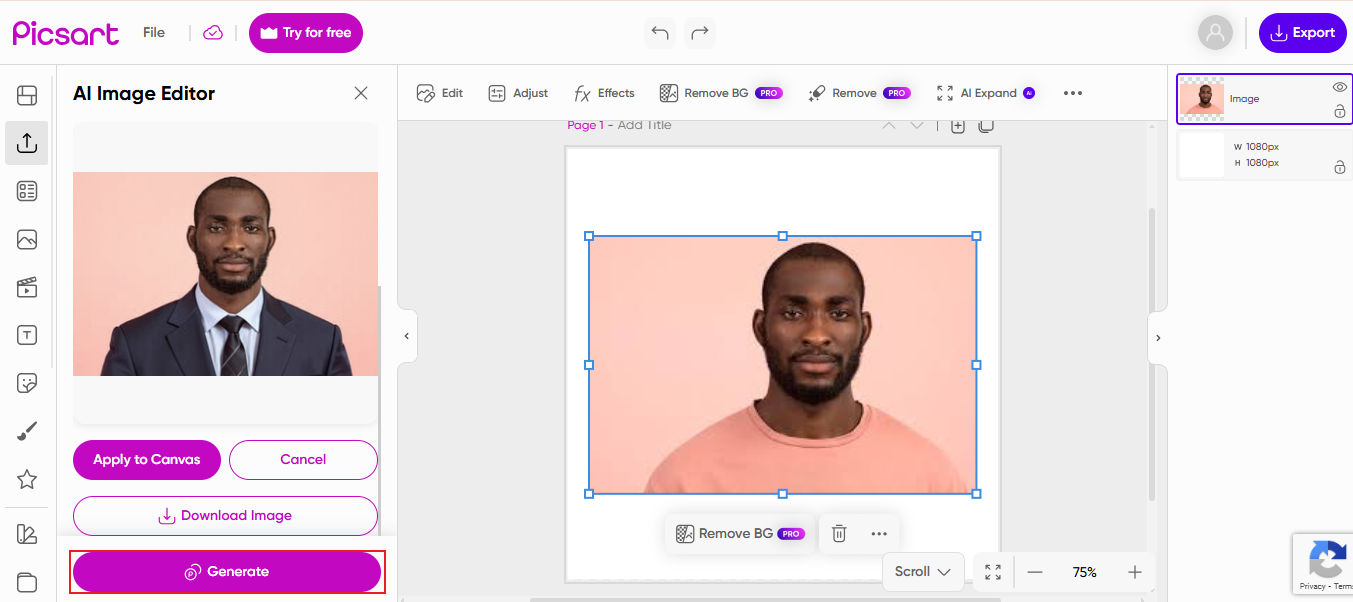Open the user account avatar
This screenshot has width=1353, height=602.
point(1215,33)
